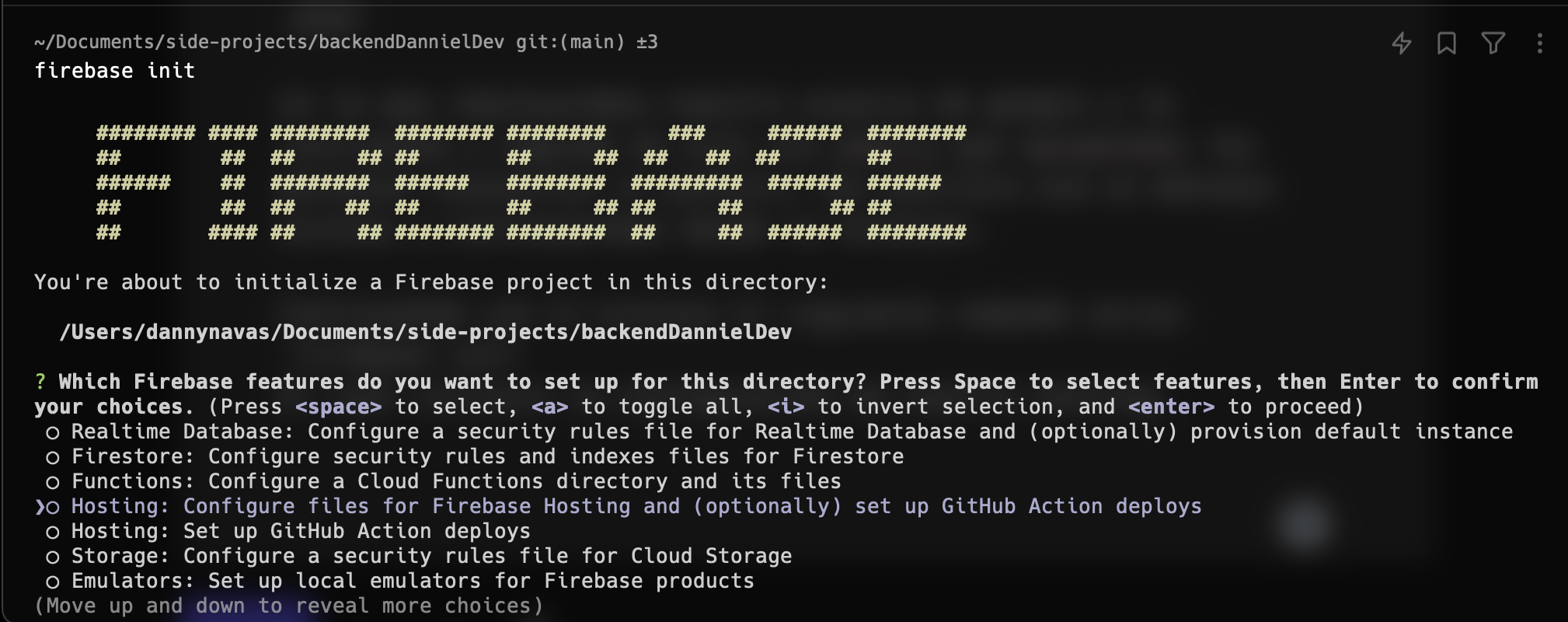1568x622 pixels.
Task: Click the green question mark prompt
Action: [x=40, y=382]
